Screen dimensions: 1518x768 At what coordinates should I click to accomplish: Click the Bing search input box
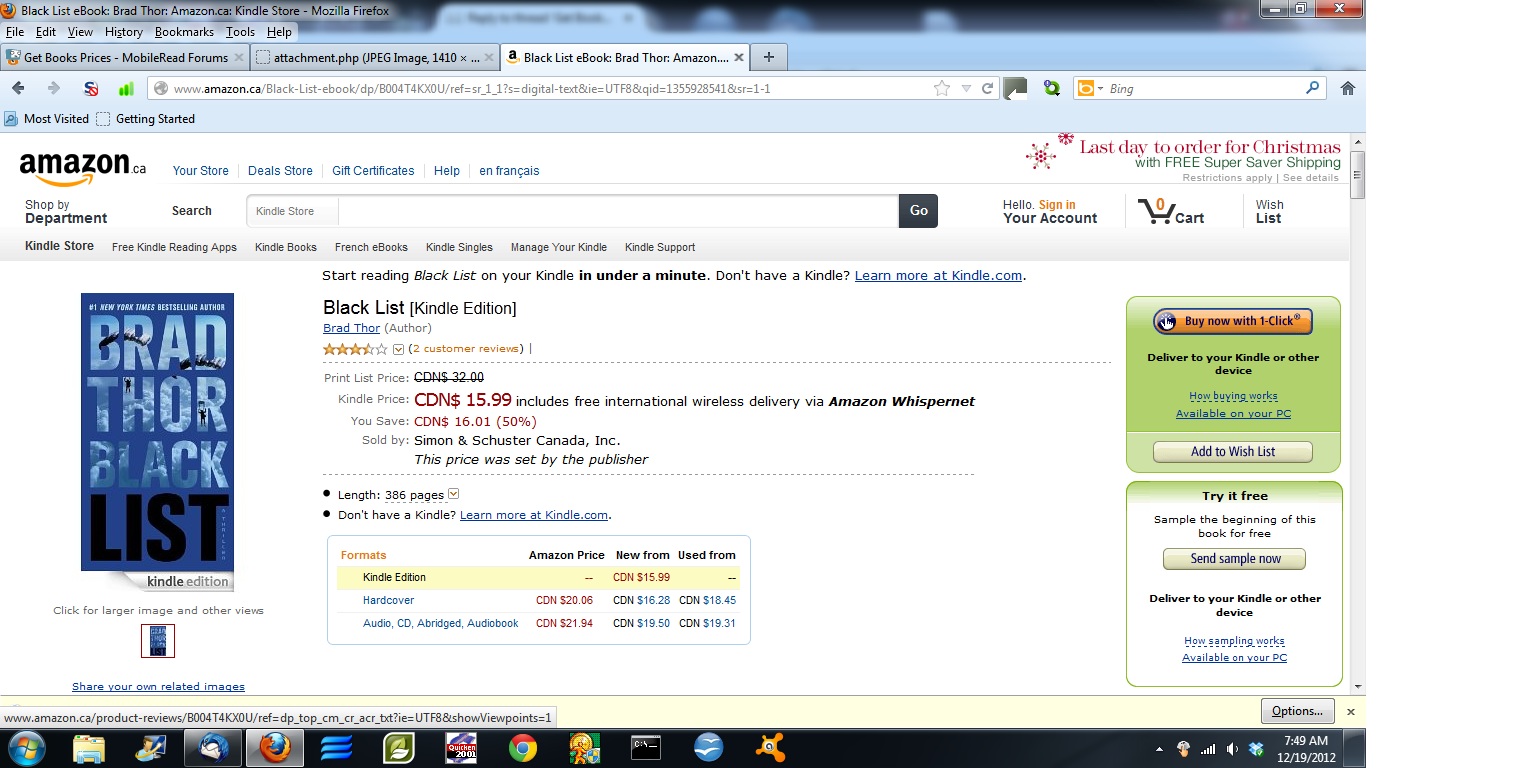tap(1204, 89)
